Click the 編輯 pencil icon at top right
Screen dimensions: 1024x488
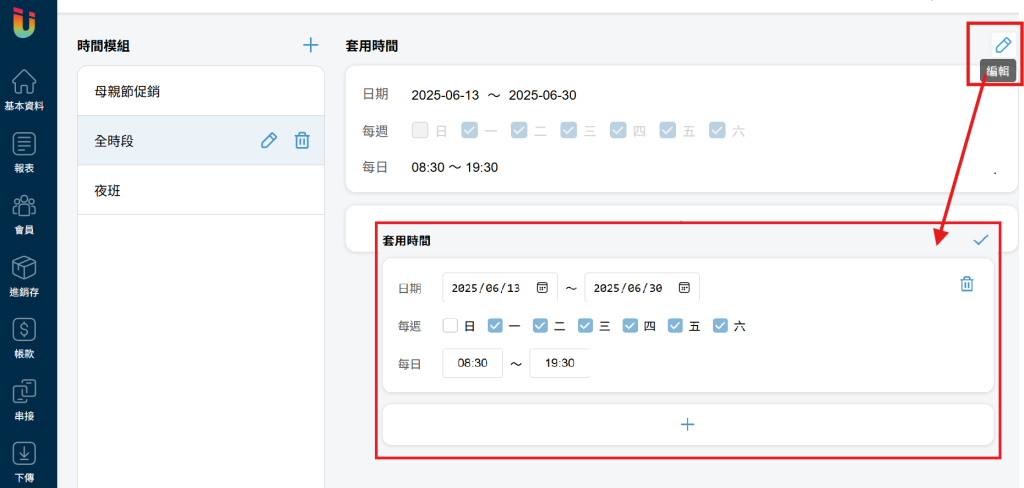click(1002, 45)
